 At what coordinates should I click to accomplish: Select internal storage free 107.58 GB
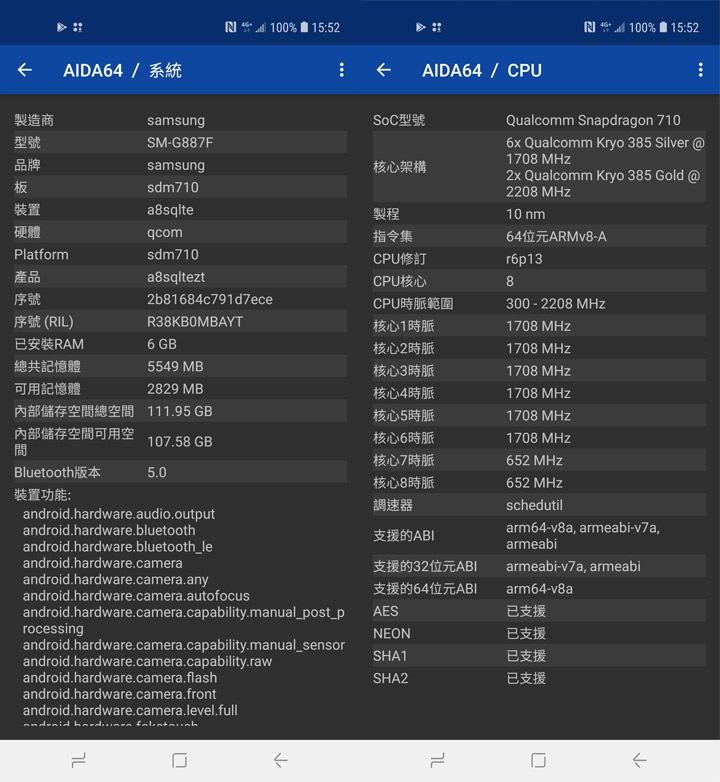(x=180, y=442)
